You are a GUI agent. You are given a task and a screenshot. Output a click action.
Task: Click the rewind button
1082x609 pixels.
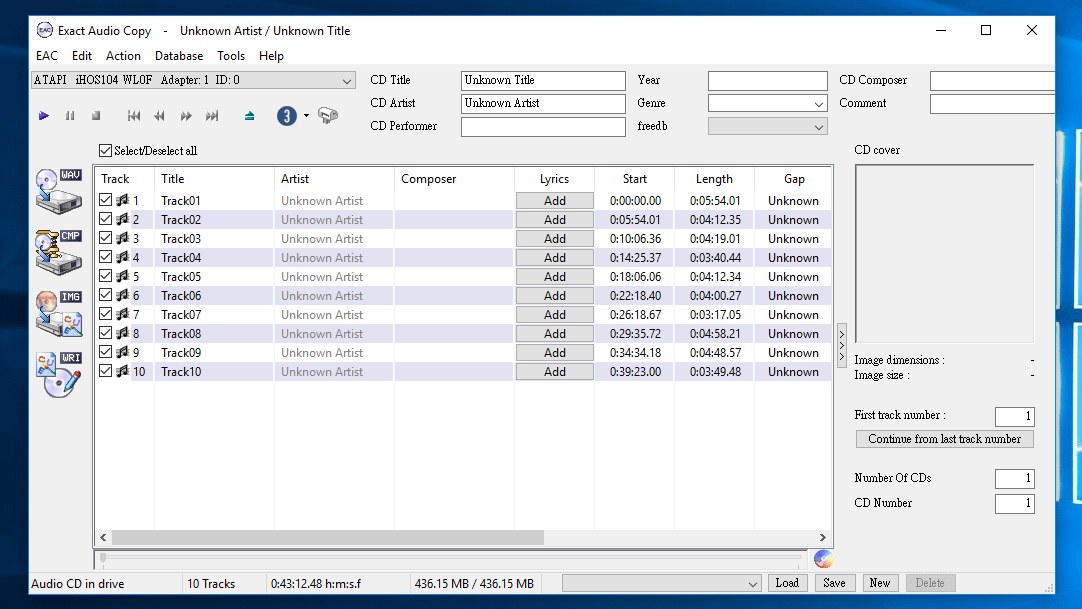[159, 116]
